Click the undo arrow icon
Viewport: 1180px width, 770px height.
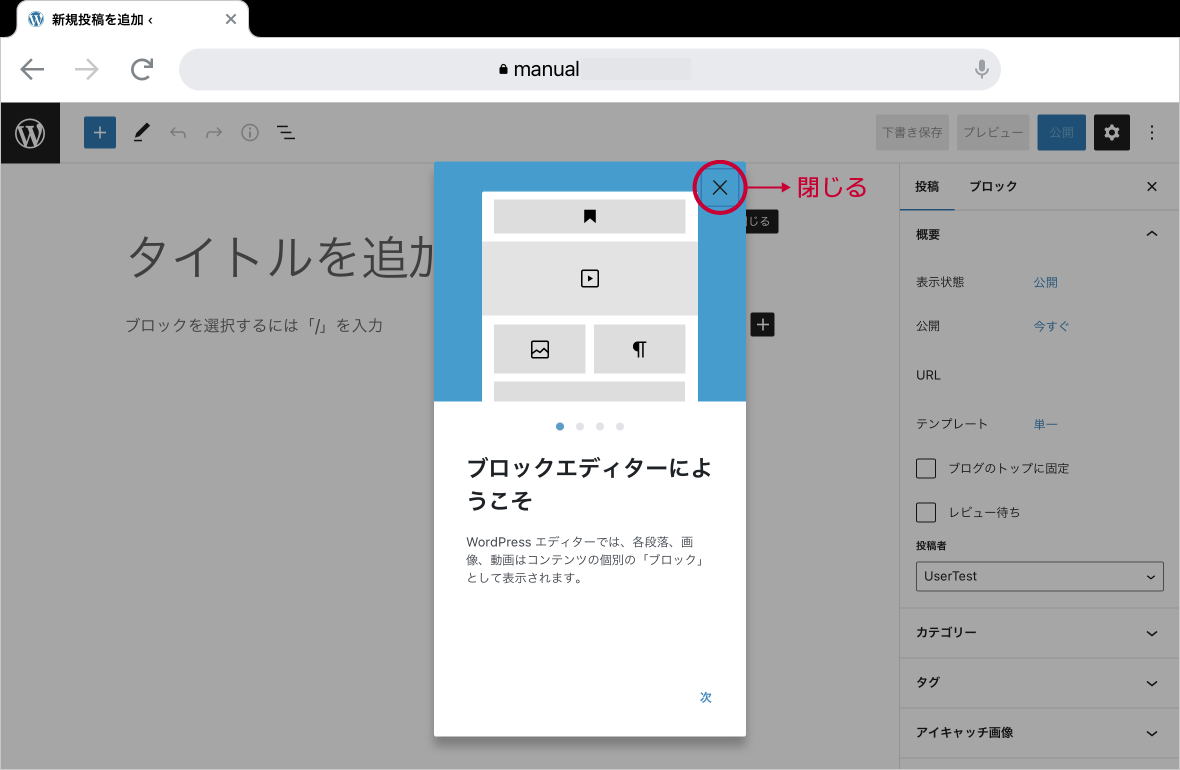[x=178, y=132]
